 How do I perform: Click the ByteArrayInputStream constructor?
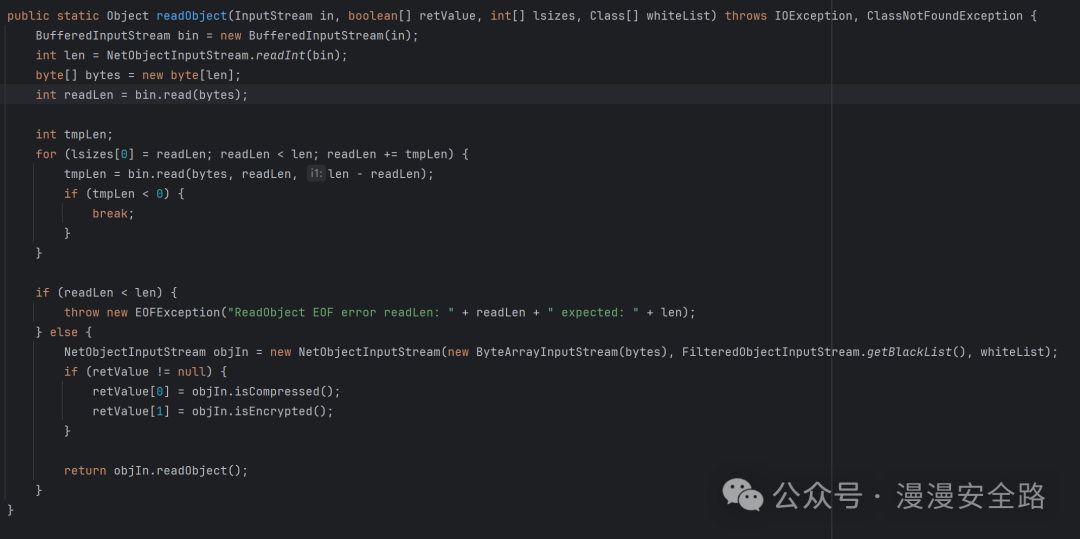pos(541,352)
